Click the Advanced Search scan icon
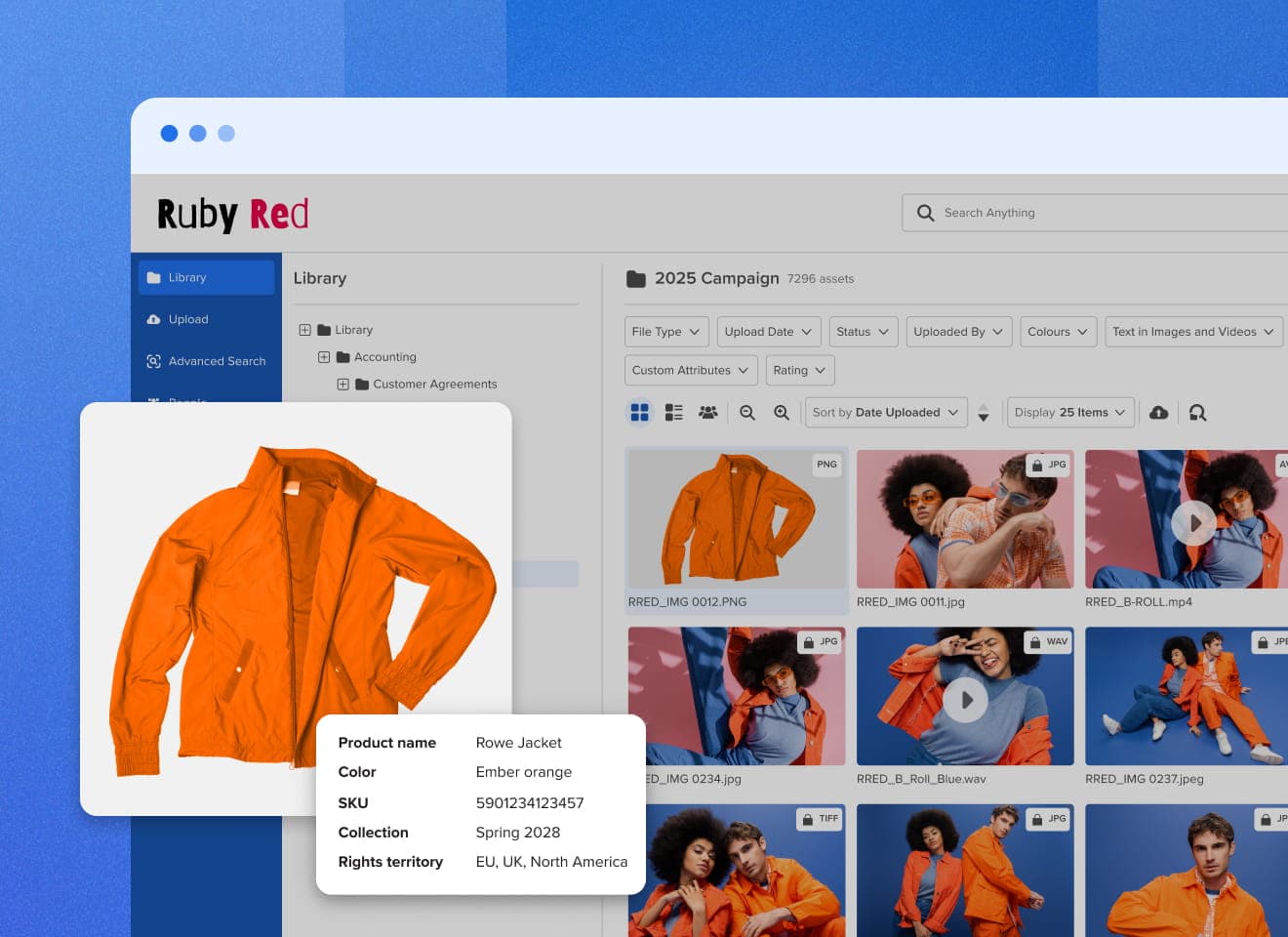This screenshot has height=937, width=1288. tap(153, 361)
